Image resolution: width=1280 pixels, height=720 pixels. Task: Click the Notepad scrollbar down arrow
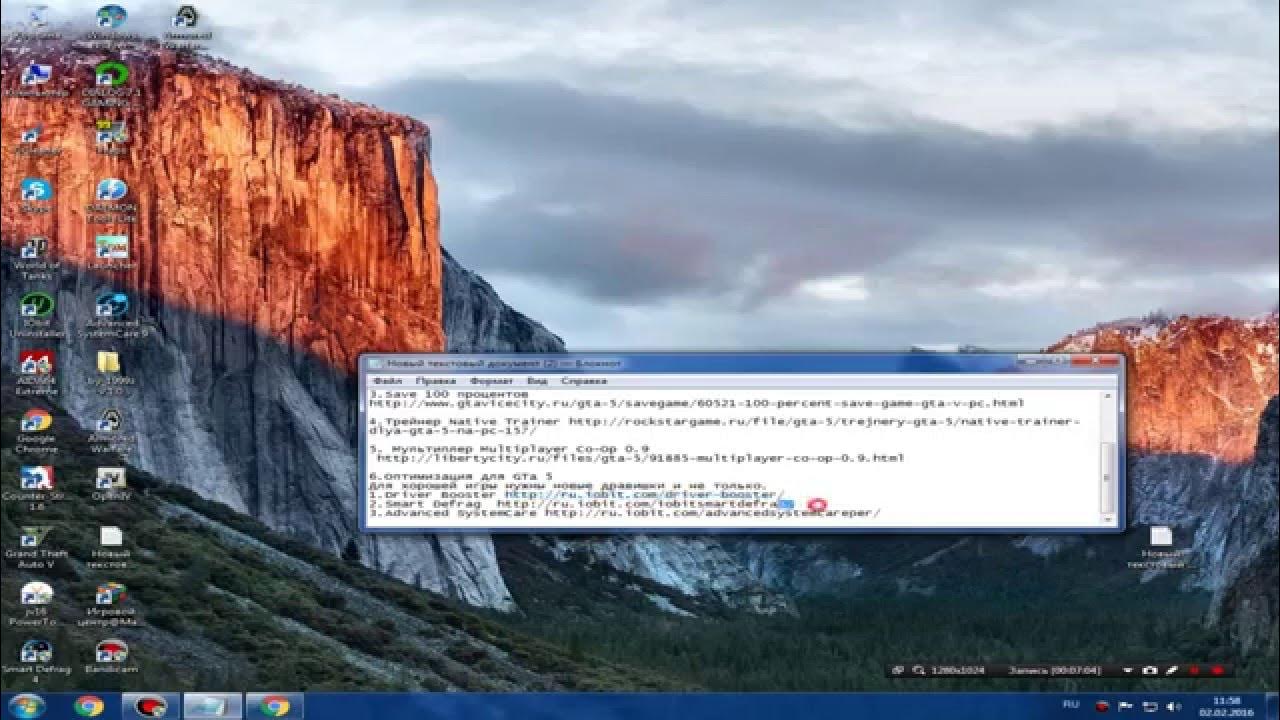[1107, 517]
